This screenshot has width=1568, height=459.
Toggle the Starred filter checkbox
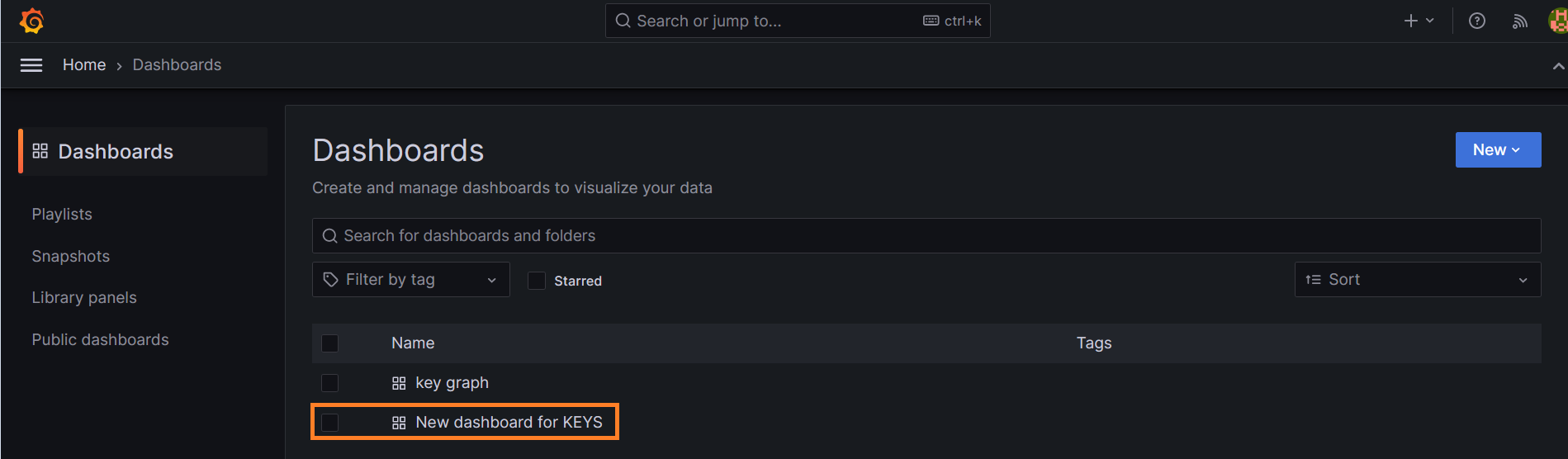coord(537,281)
